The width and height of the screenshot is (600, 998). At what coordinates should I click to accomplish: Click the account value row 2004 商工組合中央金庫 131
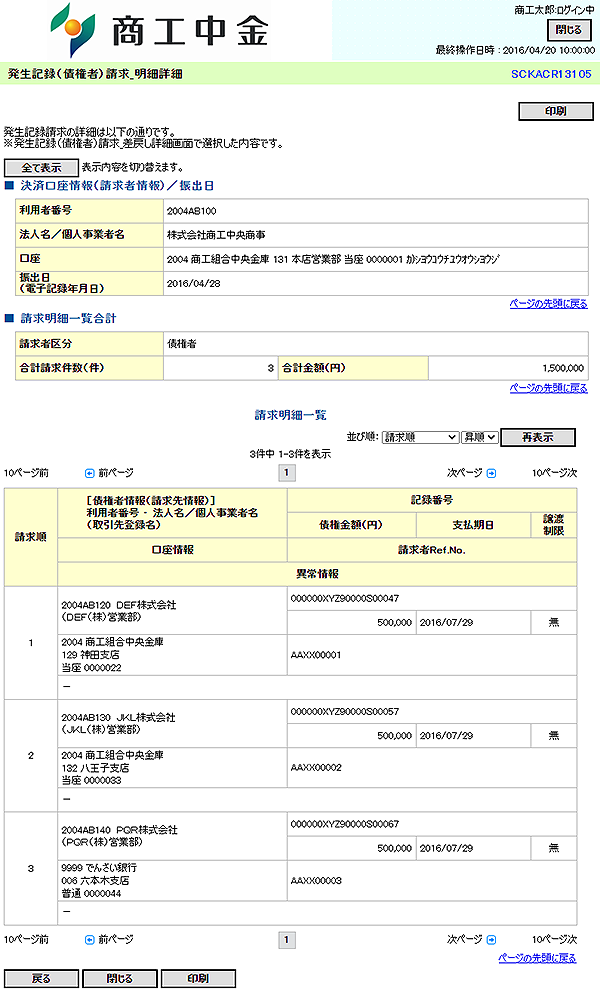[375, 260]
